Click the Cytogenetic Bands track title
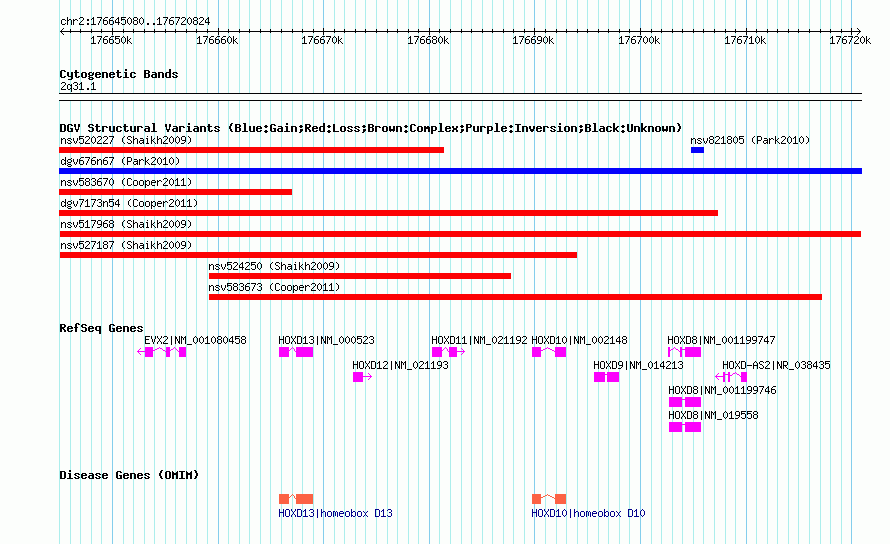The width and height of the screenshot is (890, 544). click(x=119, y=74)
